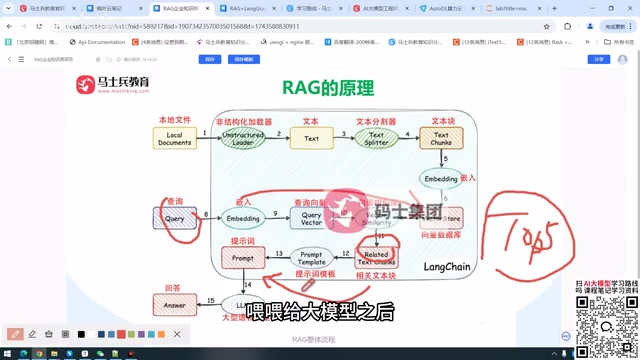The image size is (640, 360).
Task: Pick the orange color swatch
Action: click(x=161, y=334)
